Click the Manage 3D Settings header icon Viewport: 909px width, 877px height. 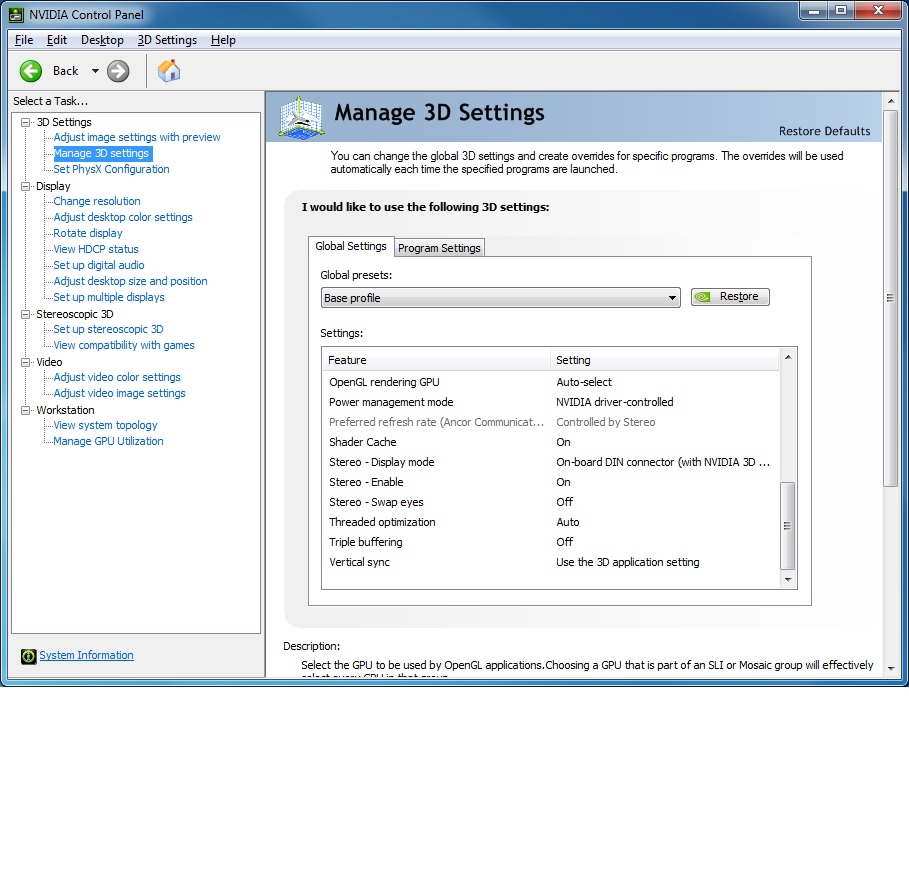(300, 118)
